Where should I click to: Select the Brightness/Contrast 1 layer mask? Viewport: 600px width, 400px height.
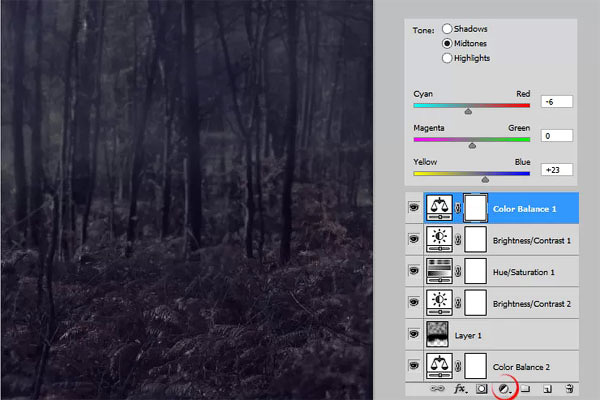click(x=476, y=239)
